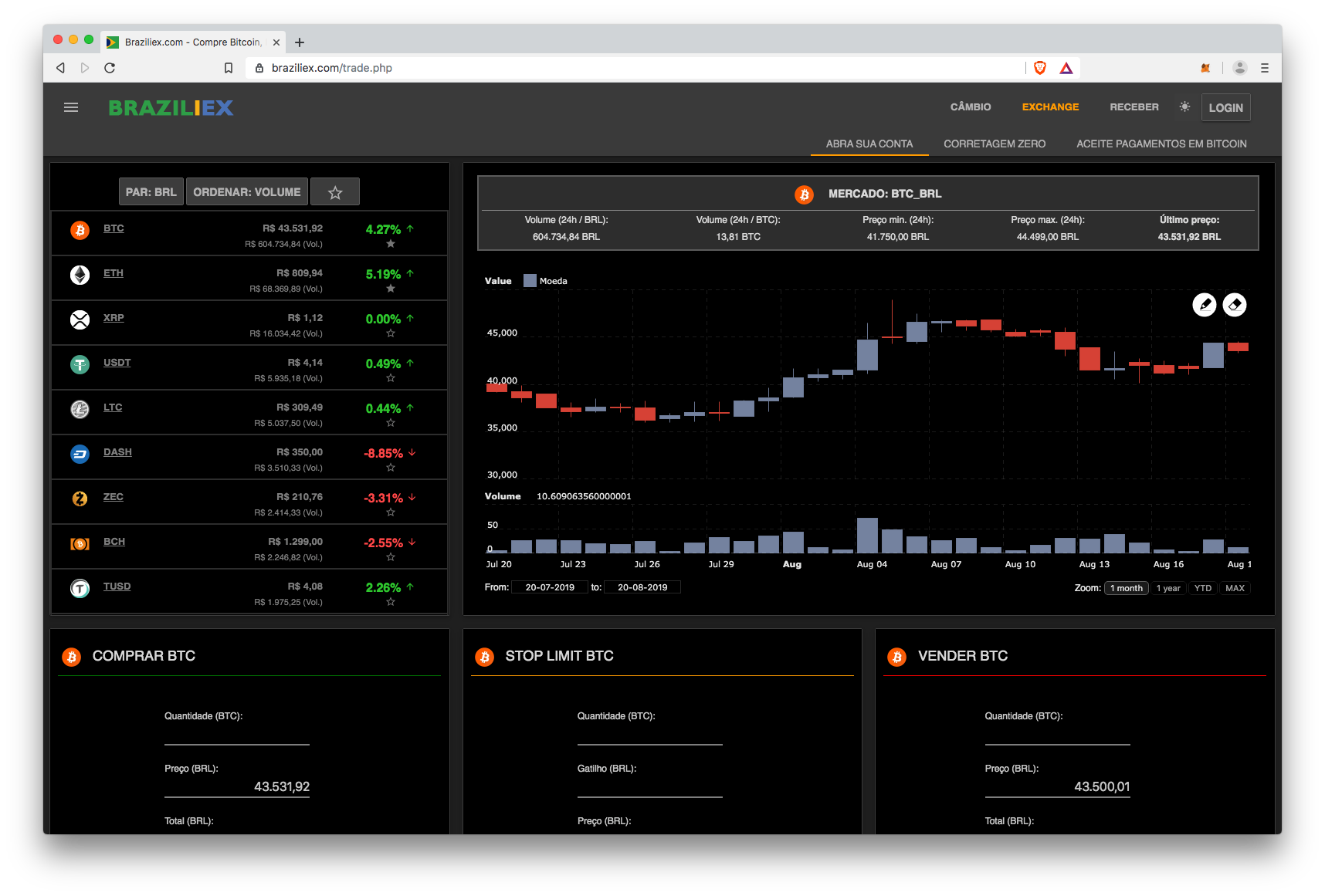Select the EXCHANGE menu item
This screenshot has height=896, width=1325.
(1050, 107)
